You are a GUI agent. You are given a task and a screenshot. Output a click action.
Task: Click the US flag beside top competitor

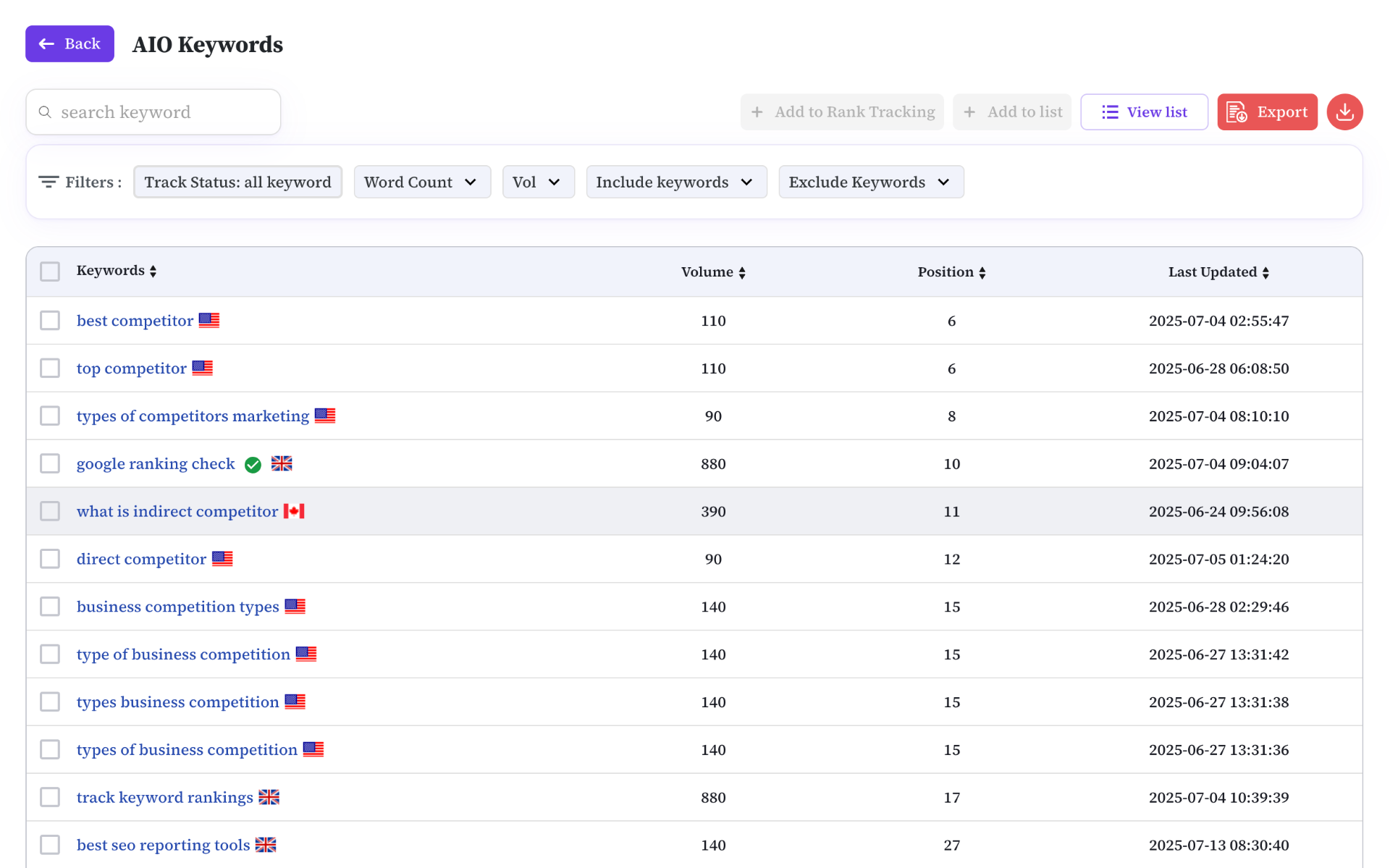(203, 368)
